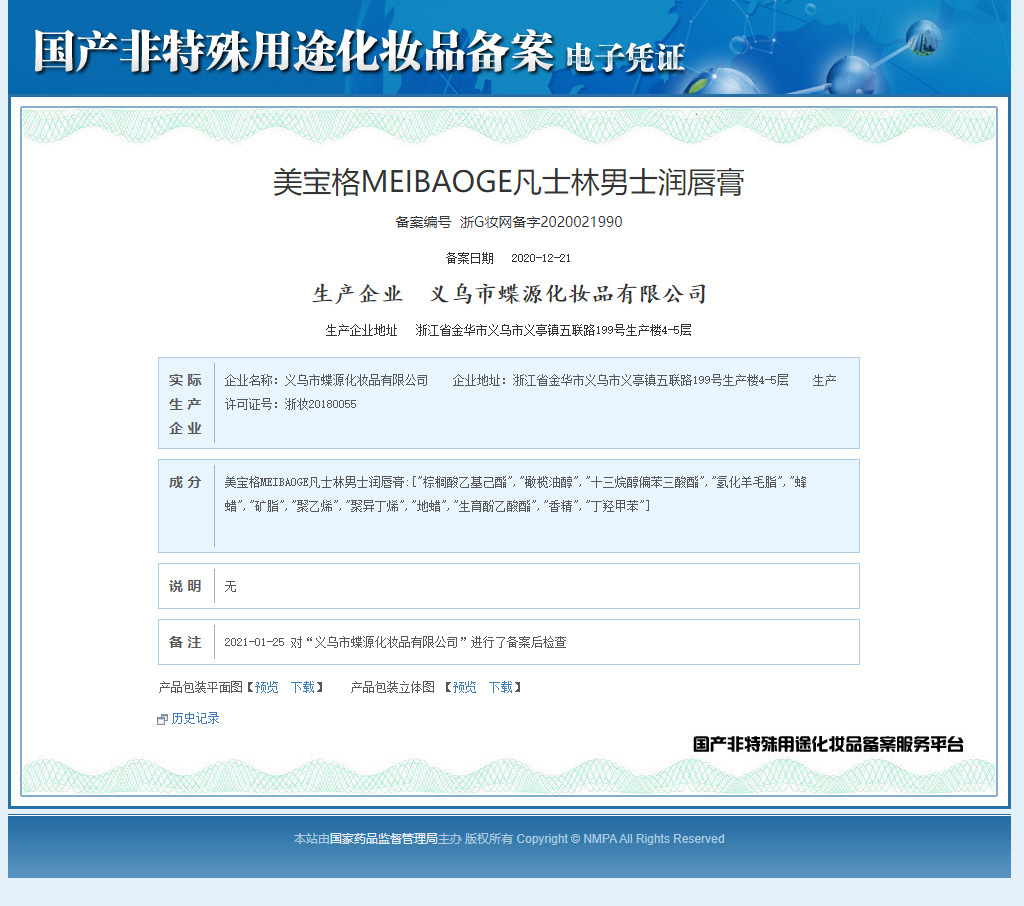Click manufacturer name 义乌市蝶源化妆品有限公司 heading
The image size is (1024, 906).
pyautogui.click(x=568, y=294)
